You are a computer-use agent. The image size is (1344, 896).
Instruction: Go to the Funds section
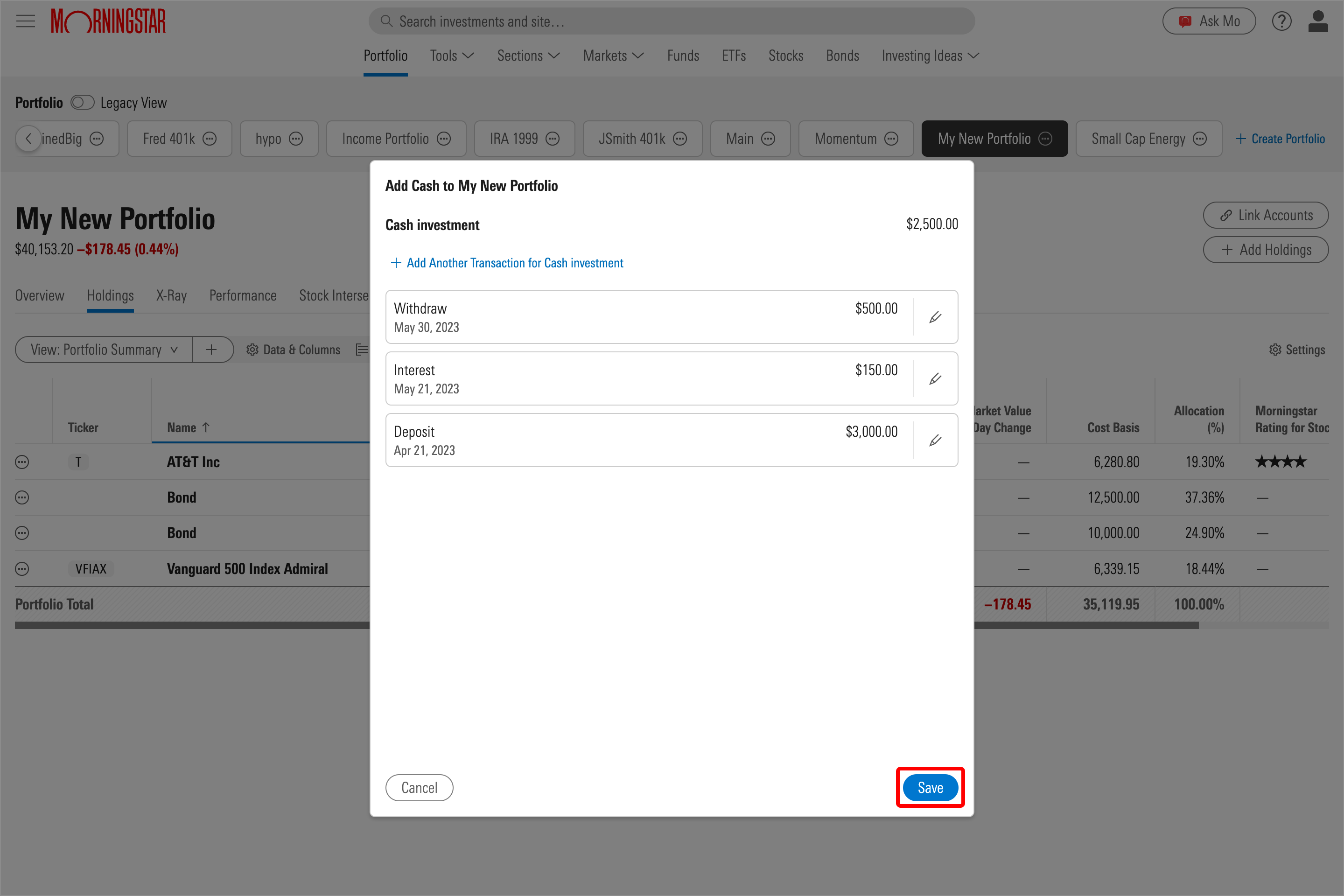683,56
